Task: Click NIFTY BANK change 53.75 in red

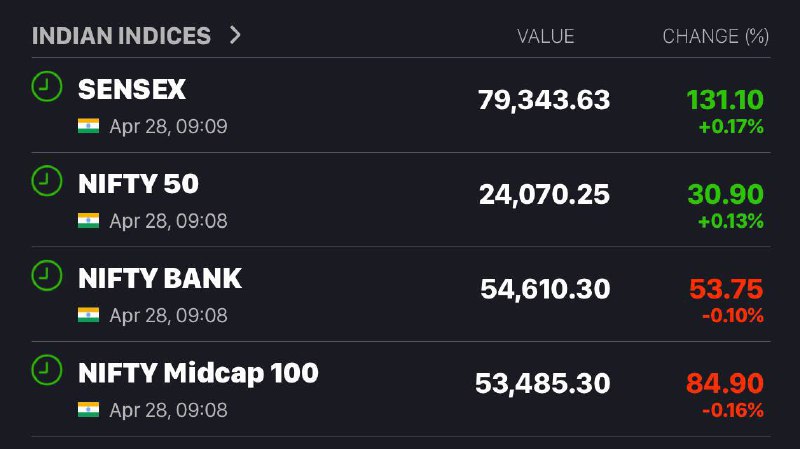Action: [726, 289]
